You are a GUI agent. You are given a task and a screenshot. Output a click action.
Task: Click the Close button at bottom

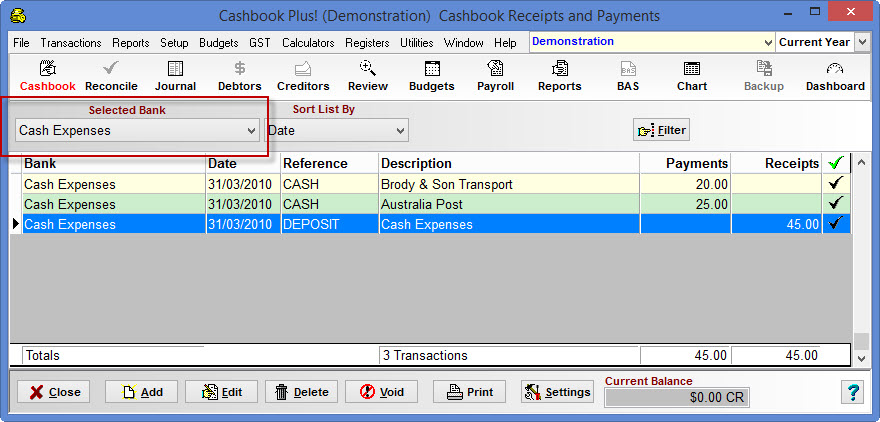pos(54,392)
